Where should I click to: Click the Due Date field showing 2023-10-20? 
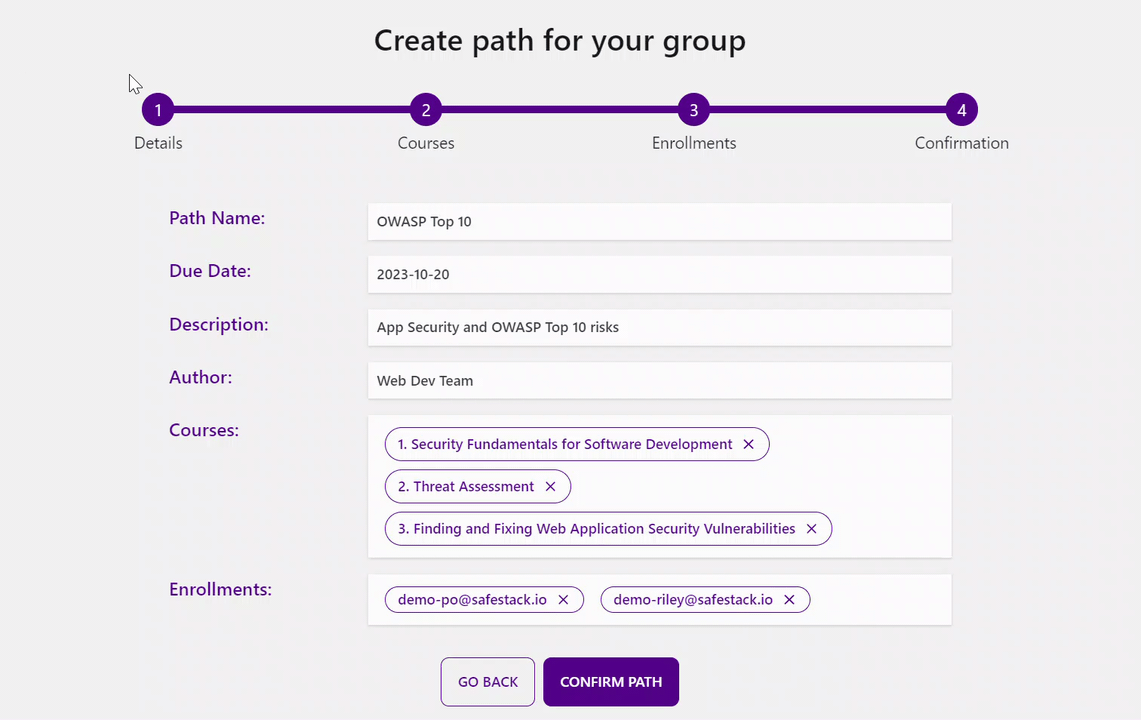(659, 274)
